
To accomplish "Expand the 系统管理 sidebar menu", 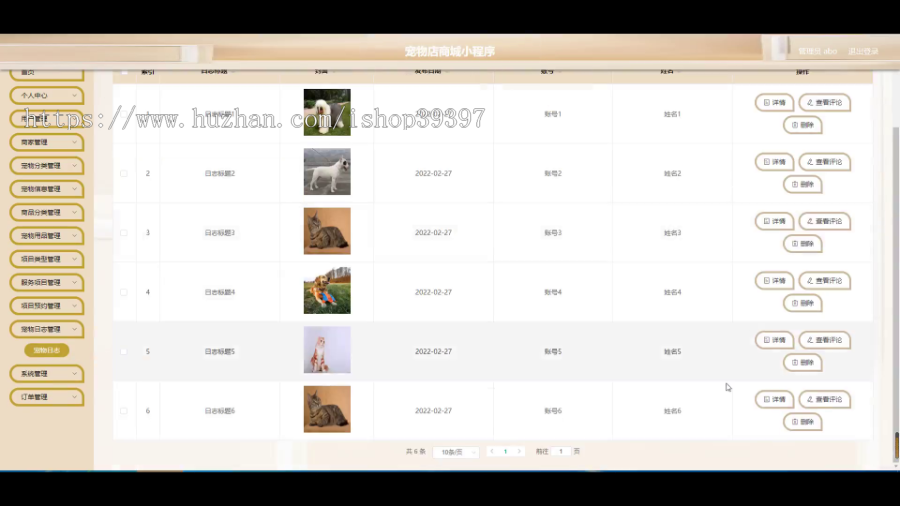I will click(x=46, y=373).
